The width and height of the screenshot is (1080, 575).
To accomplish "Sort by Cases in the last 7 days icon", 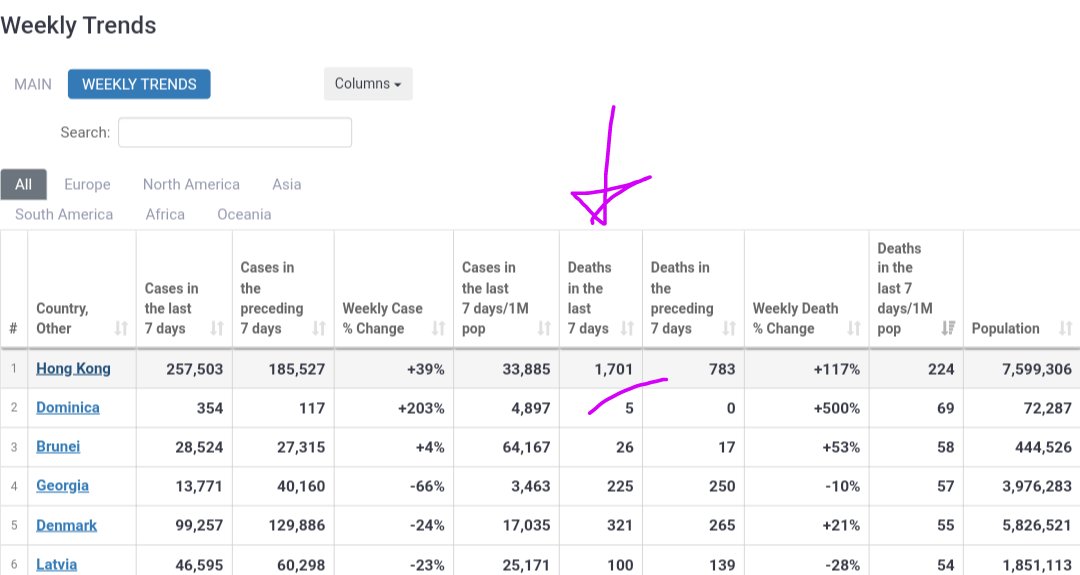I will tap(217, 328).
